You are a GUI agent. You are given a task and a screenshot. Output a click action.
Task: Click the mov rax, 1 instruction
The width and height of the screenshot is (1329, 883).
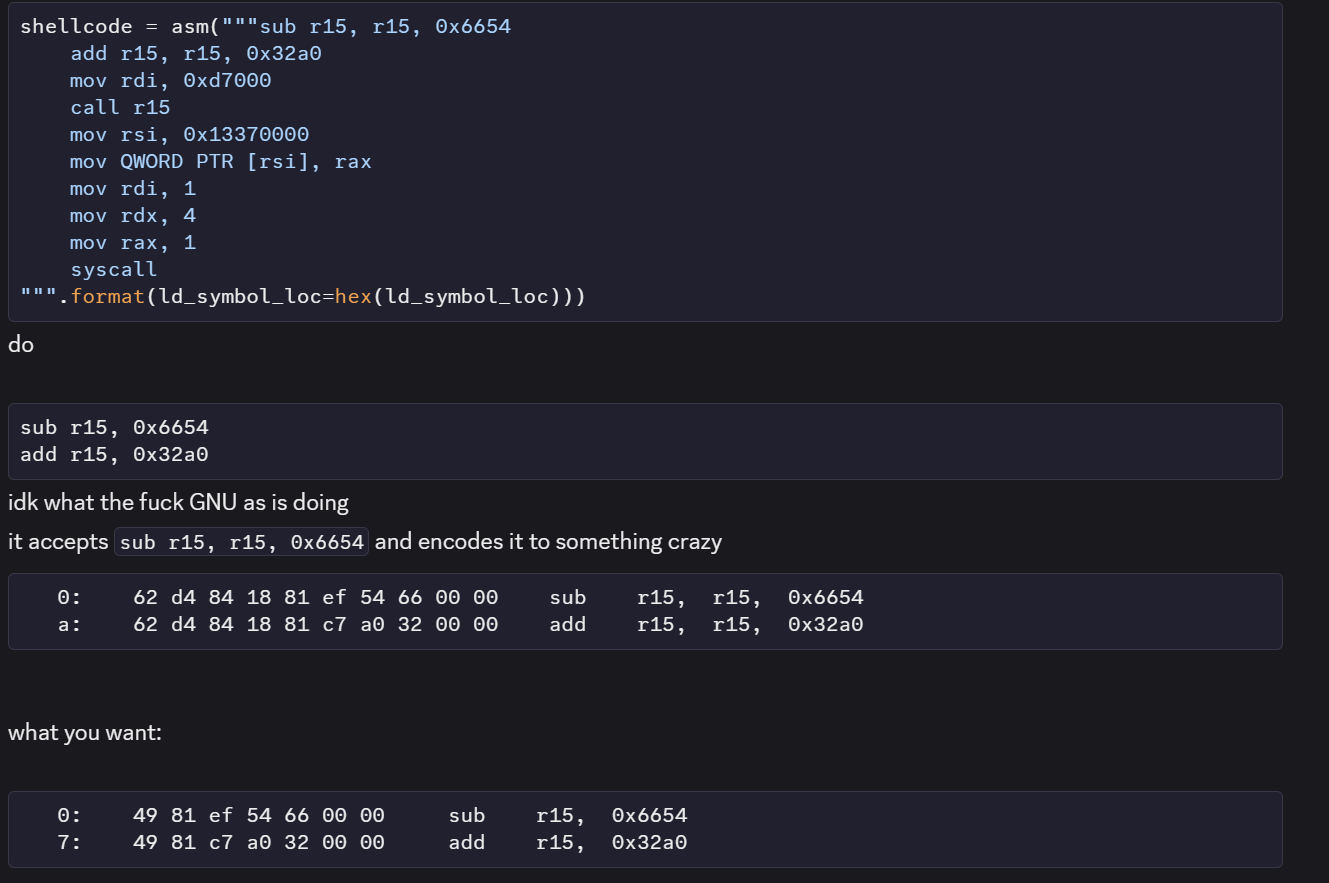tap(132, 241)
